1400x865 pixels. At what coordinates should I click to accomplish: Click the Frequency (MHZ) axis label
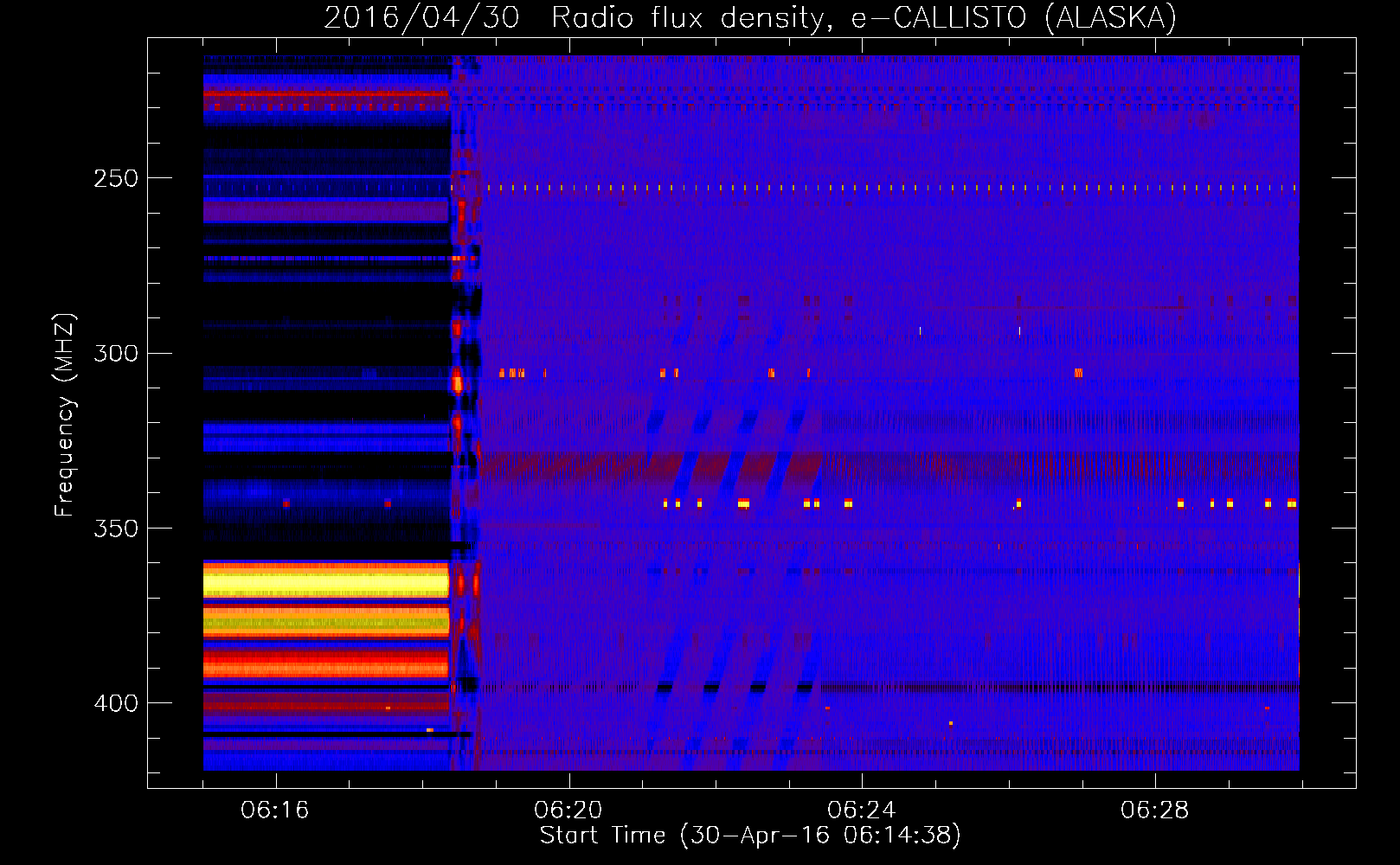65,414
